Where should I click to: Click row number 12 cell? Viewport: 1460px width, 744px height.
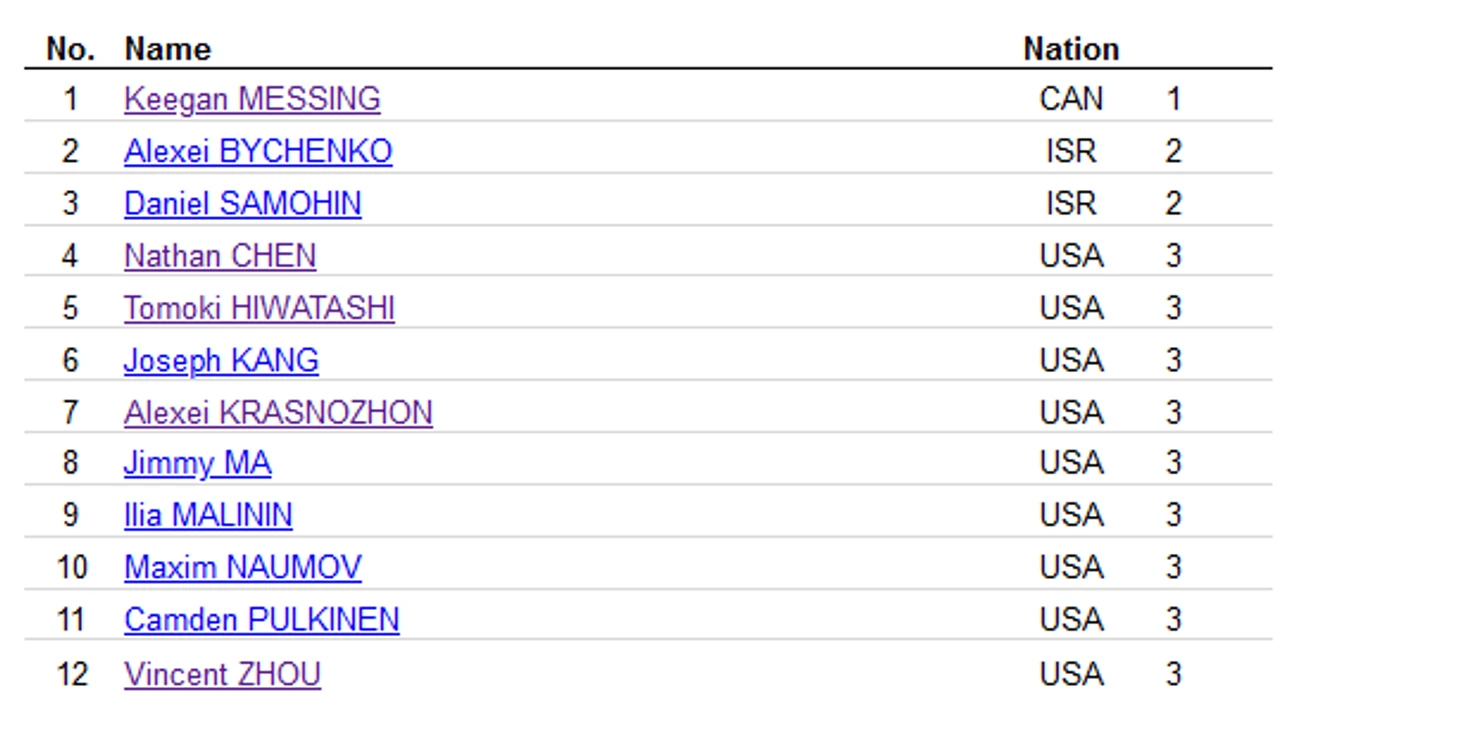pyautogui.click(x=71, y=674)
